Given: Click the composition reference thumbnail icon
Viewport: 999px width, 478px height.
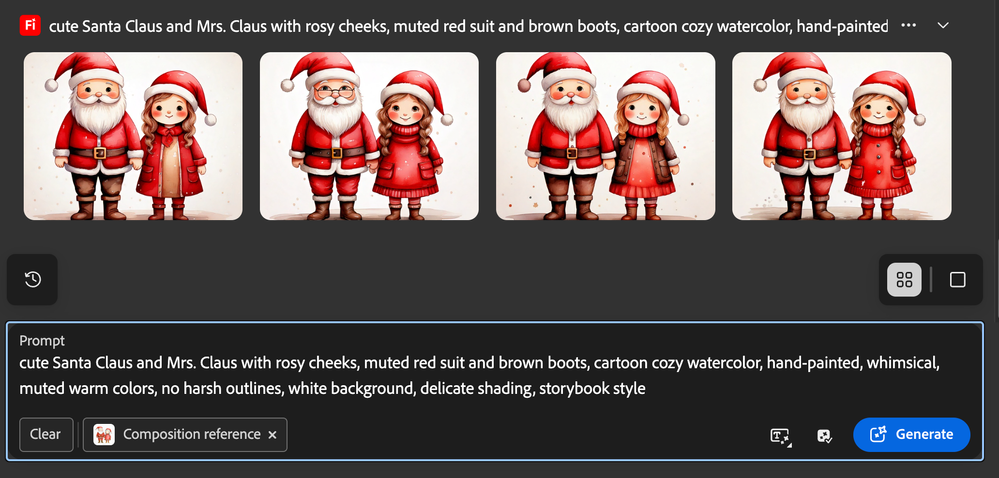Looking at the screenshot, I should 104,435.
